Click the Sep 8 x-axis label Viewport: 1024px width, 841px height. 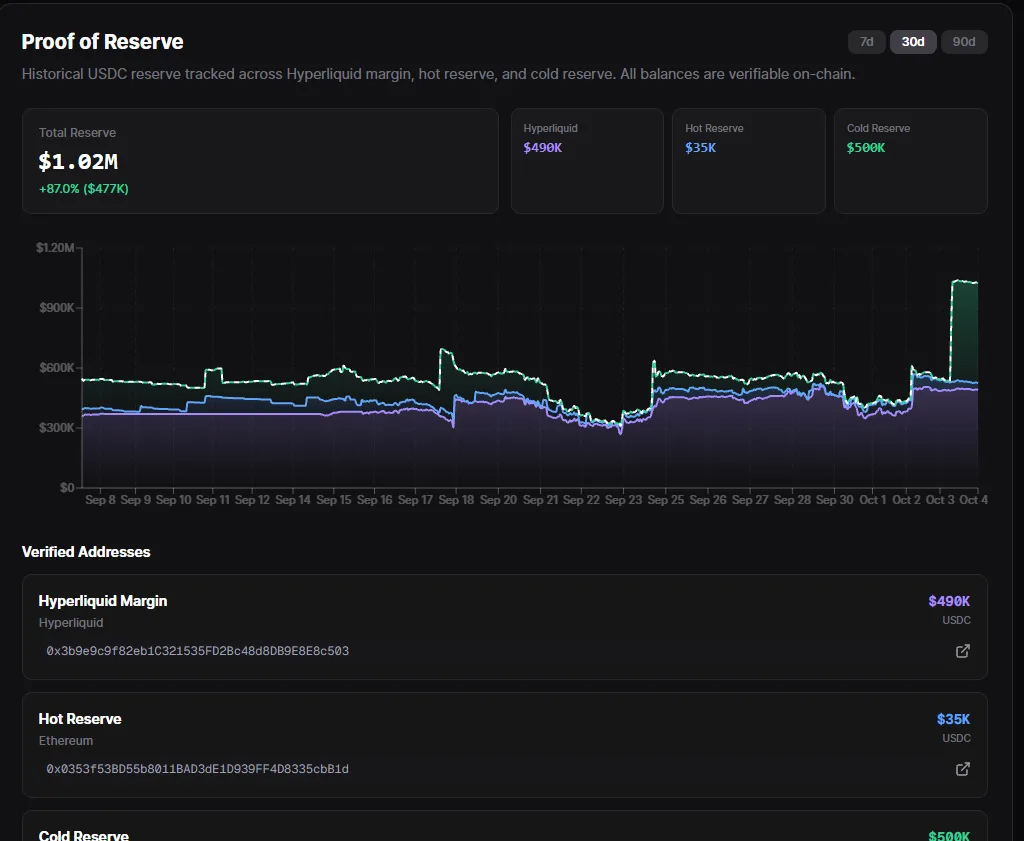click(x=101, y=500)
